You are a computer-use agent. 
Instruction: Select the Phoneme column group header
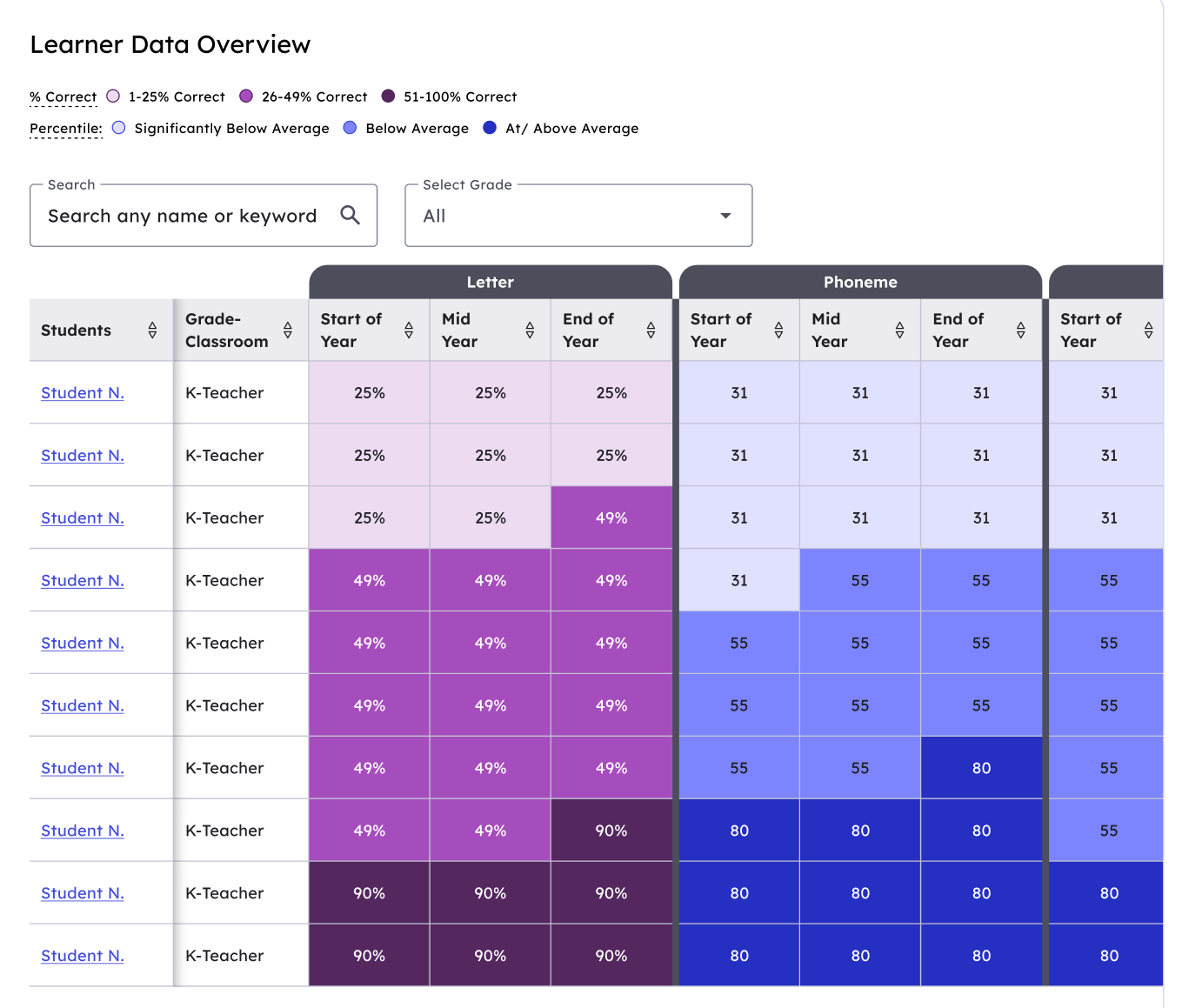pyautogui.click(x=859, y=283)
